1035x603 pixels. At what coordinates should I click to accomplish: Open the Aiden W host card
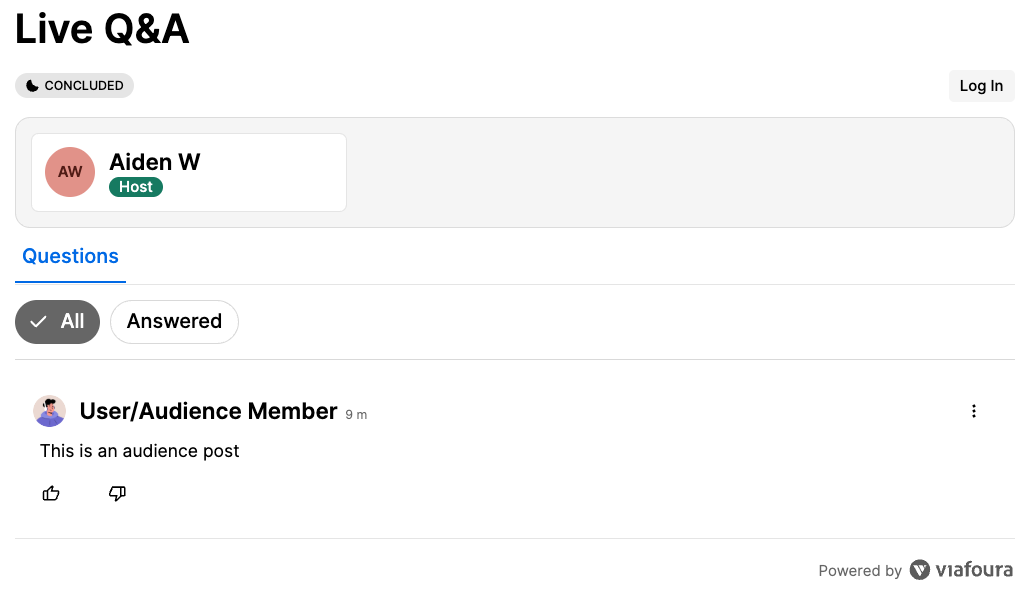click(x=189, y=172)
